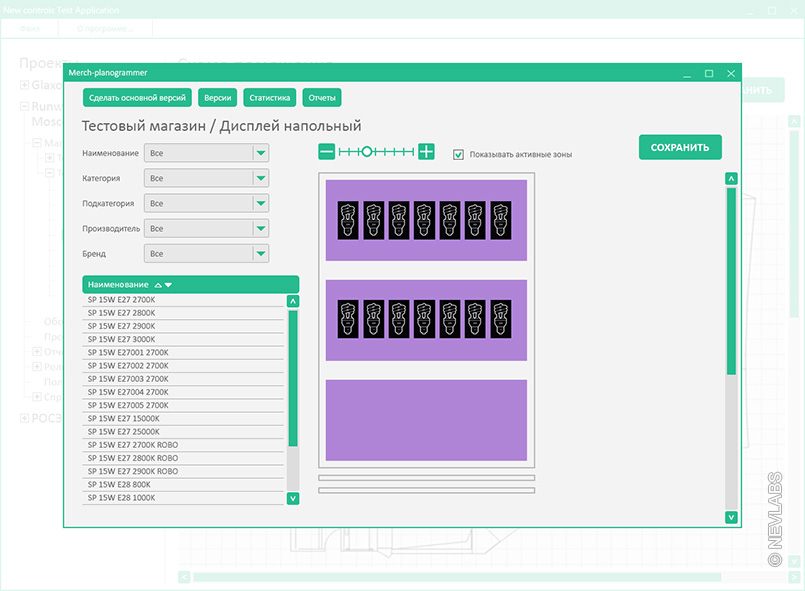Click the zoom in plus icon
805x591 pixels.
(426, 152)
